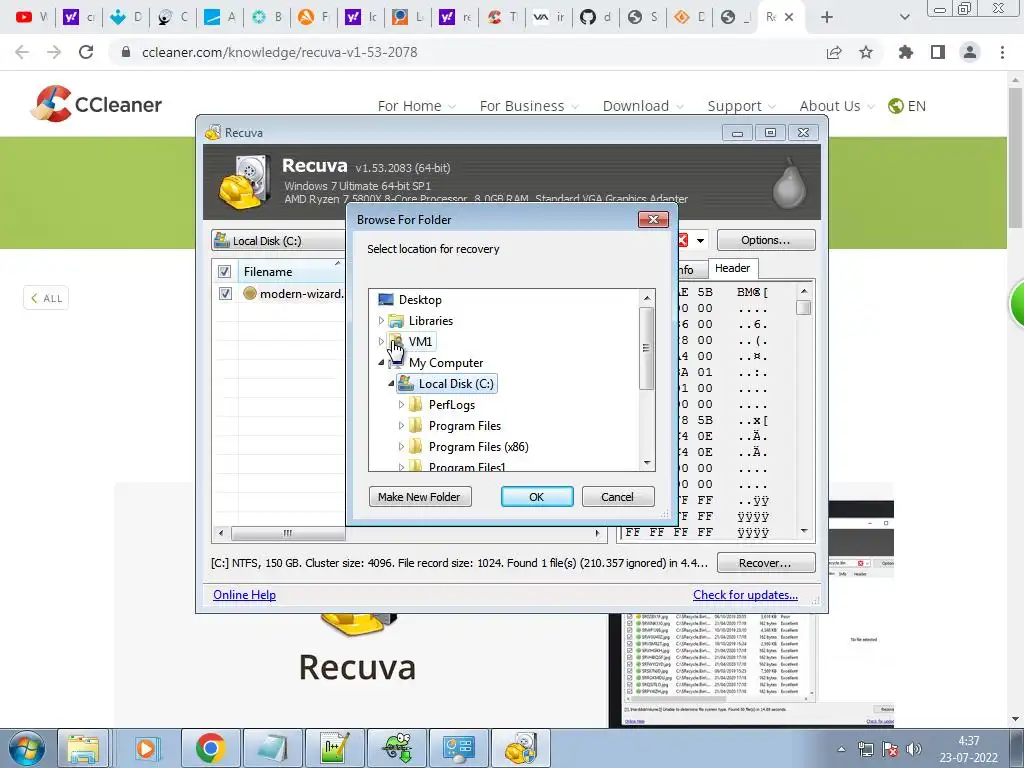Collapse the Local Disk (C:) tree node
Viewport: 1024px width, 768px height.
(391, 383)
